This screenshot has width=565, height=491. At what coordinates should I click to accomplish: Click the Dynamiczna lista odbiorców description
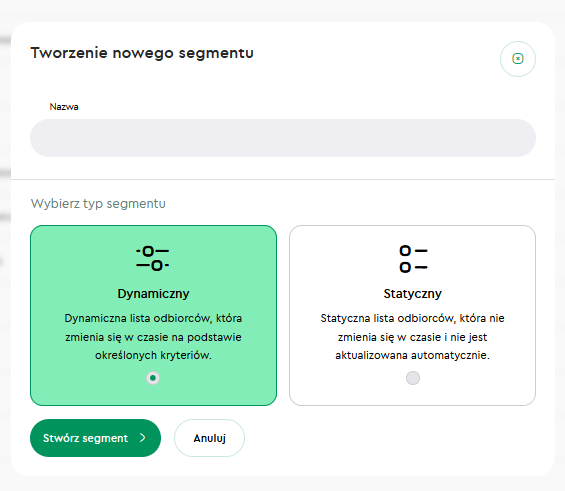coord(153,337)
